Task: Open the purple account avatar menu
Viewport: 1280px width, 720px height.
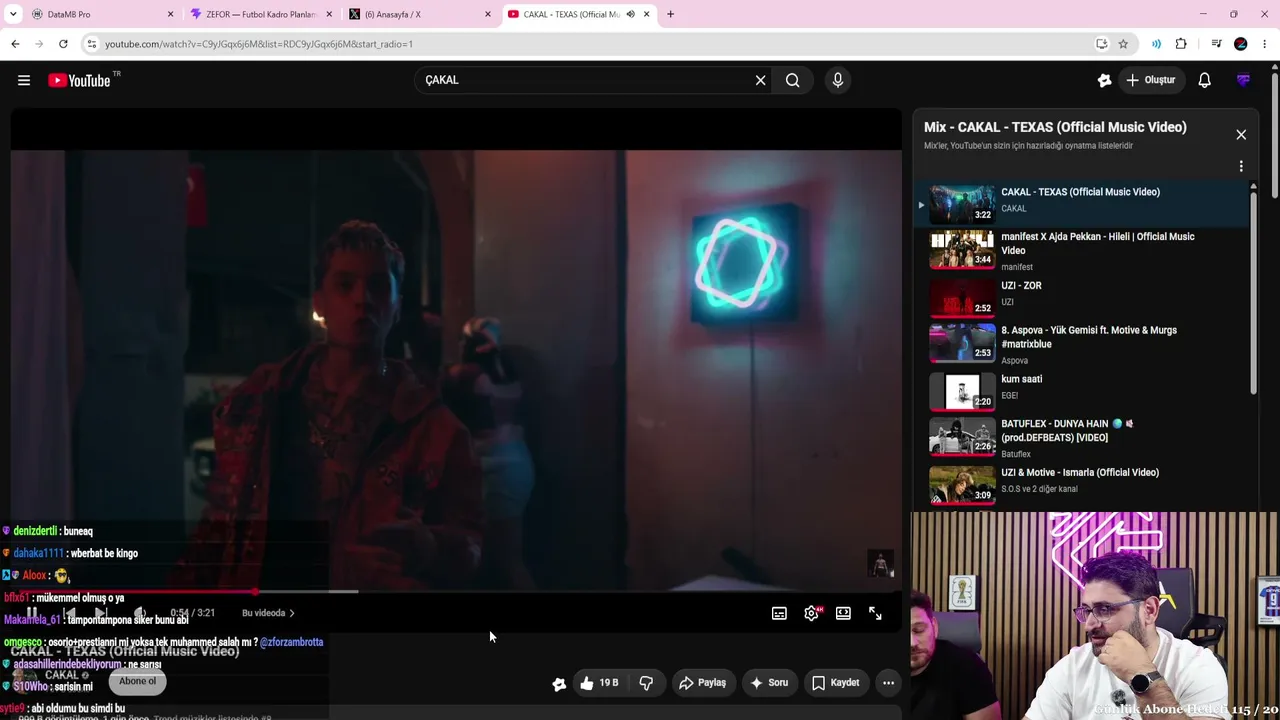Action: [x=1243, y=80]
